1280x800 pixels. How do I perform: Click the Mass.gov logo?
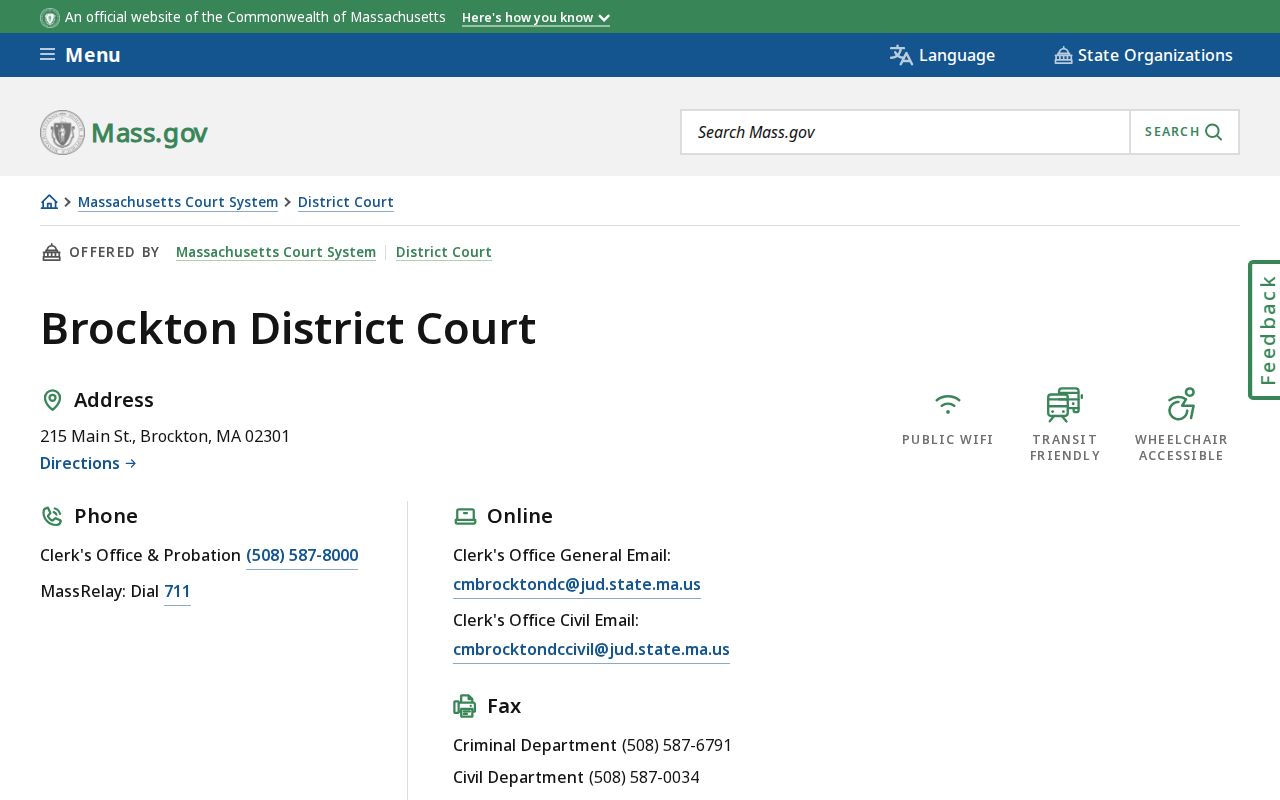[124, 132]
